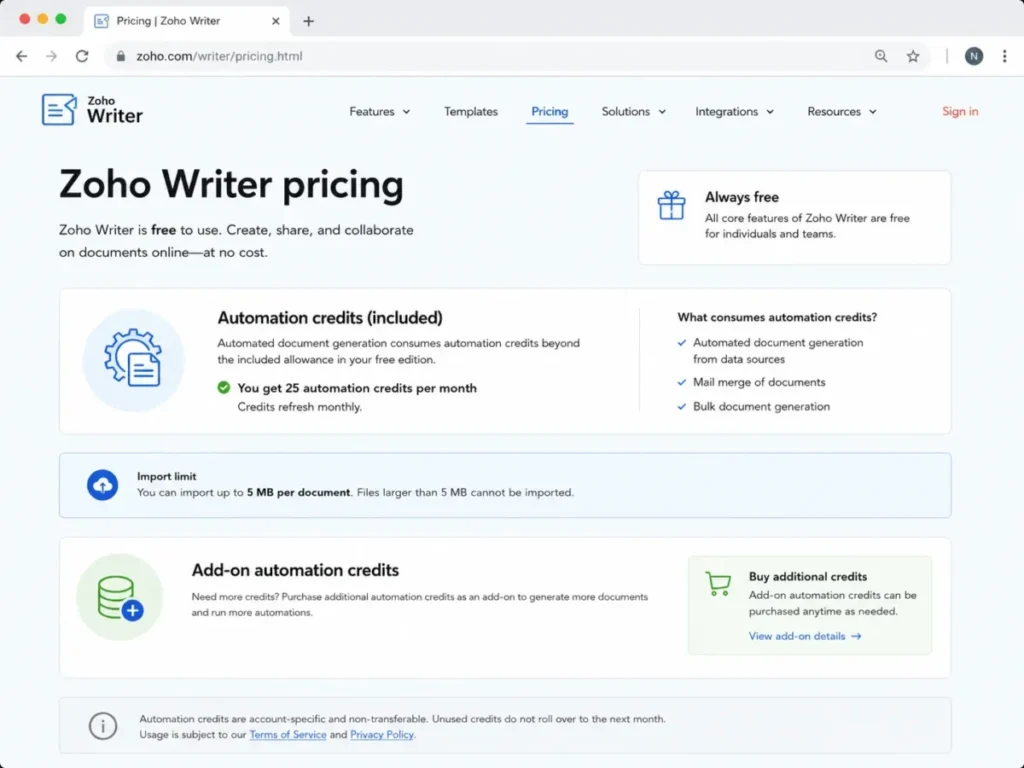Expand the Solutions dropdown menu
Viewport: 1024px width, 768px height.
click(x=633, y=112)
